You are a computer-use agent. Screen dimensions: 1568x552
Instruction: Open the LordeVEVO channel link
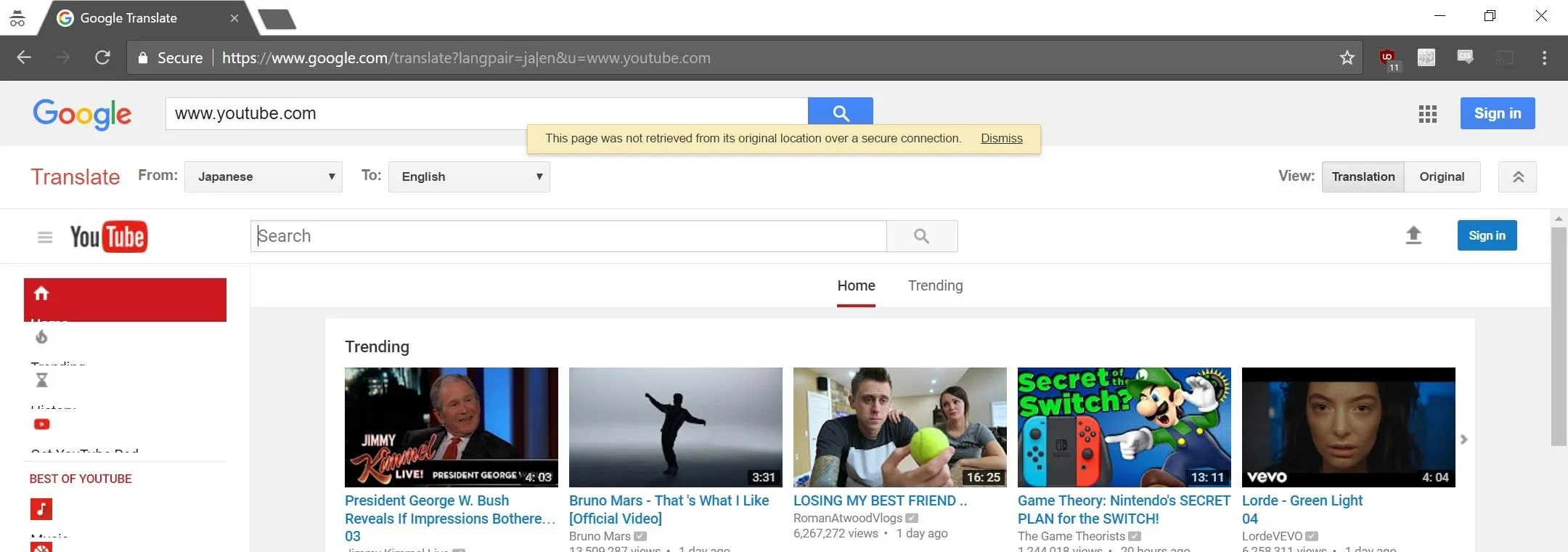[1272, 536]
